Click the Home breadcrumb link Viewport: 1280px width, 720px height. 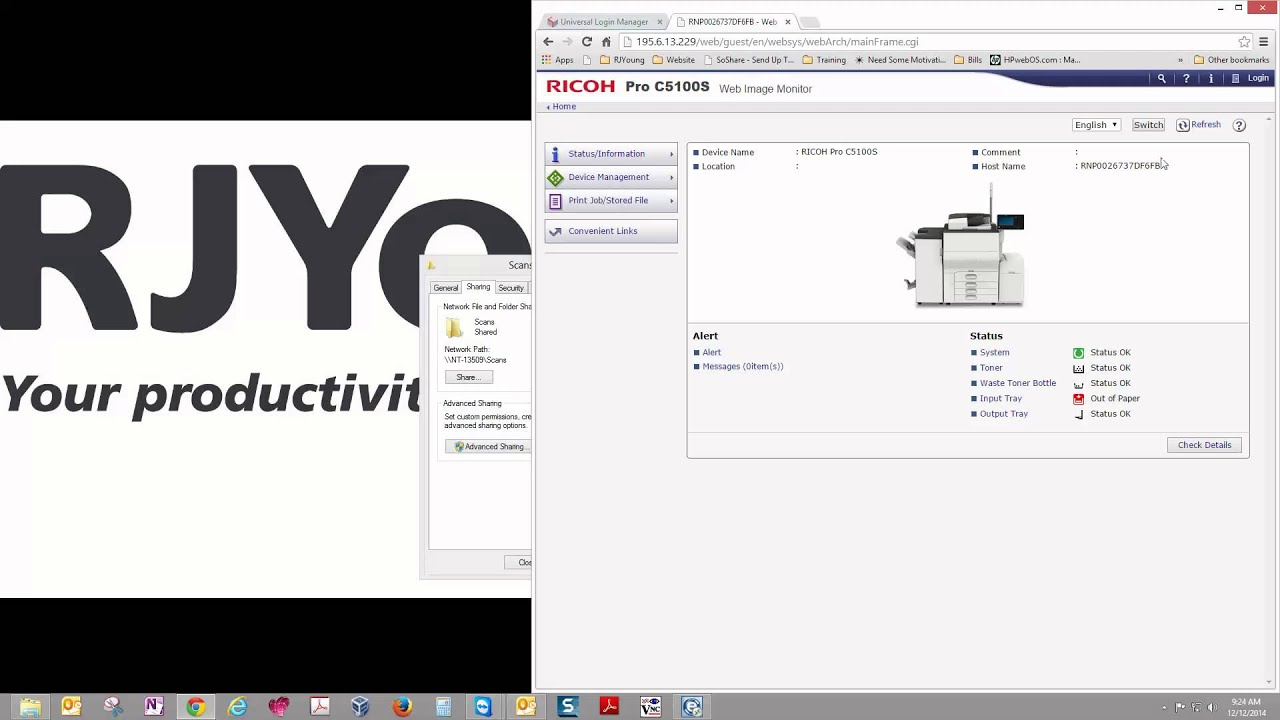564,106
